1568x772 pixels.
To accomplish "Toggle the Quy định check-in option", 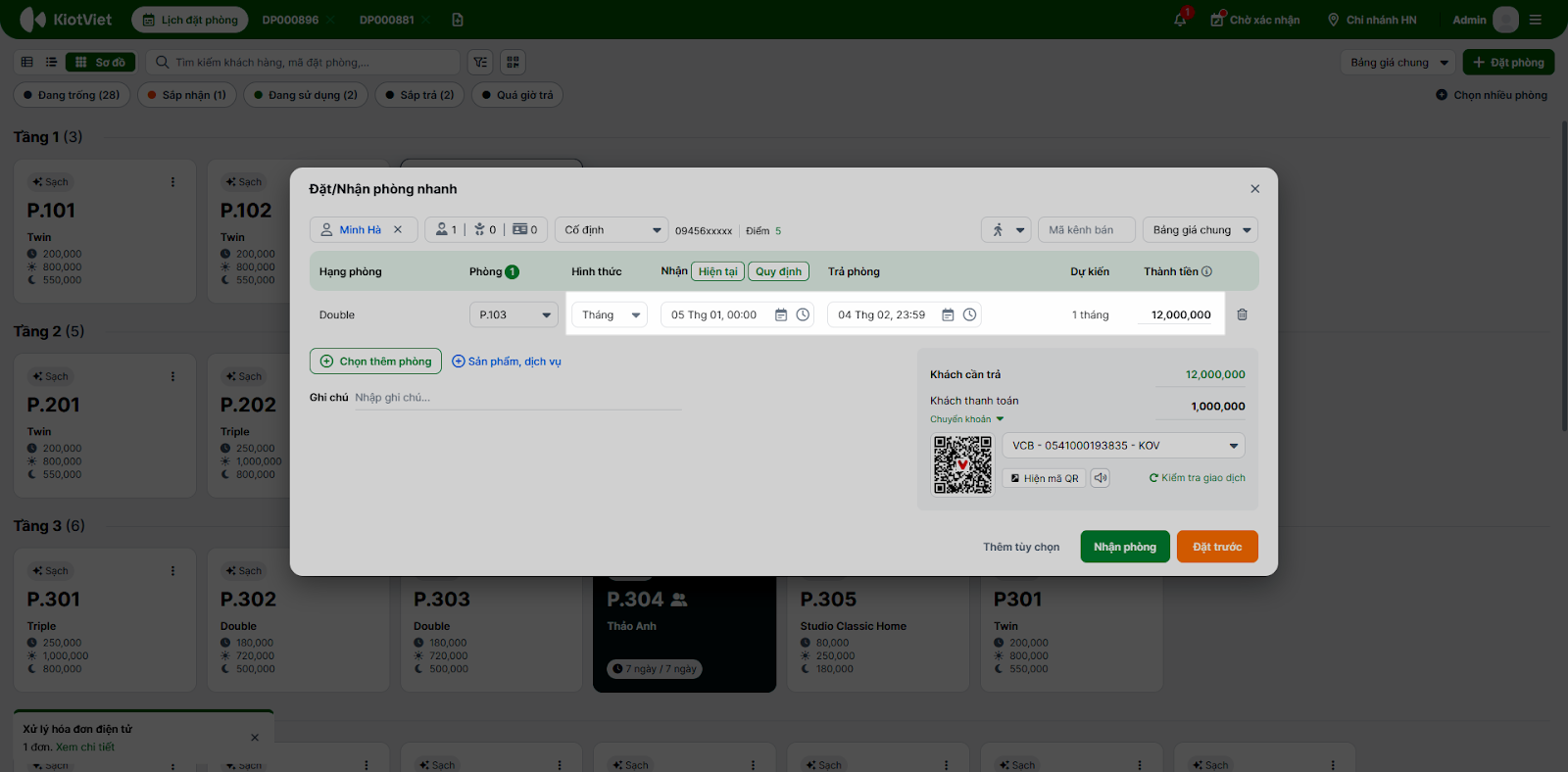I will click(x=779, y=271).
